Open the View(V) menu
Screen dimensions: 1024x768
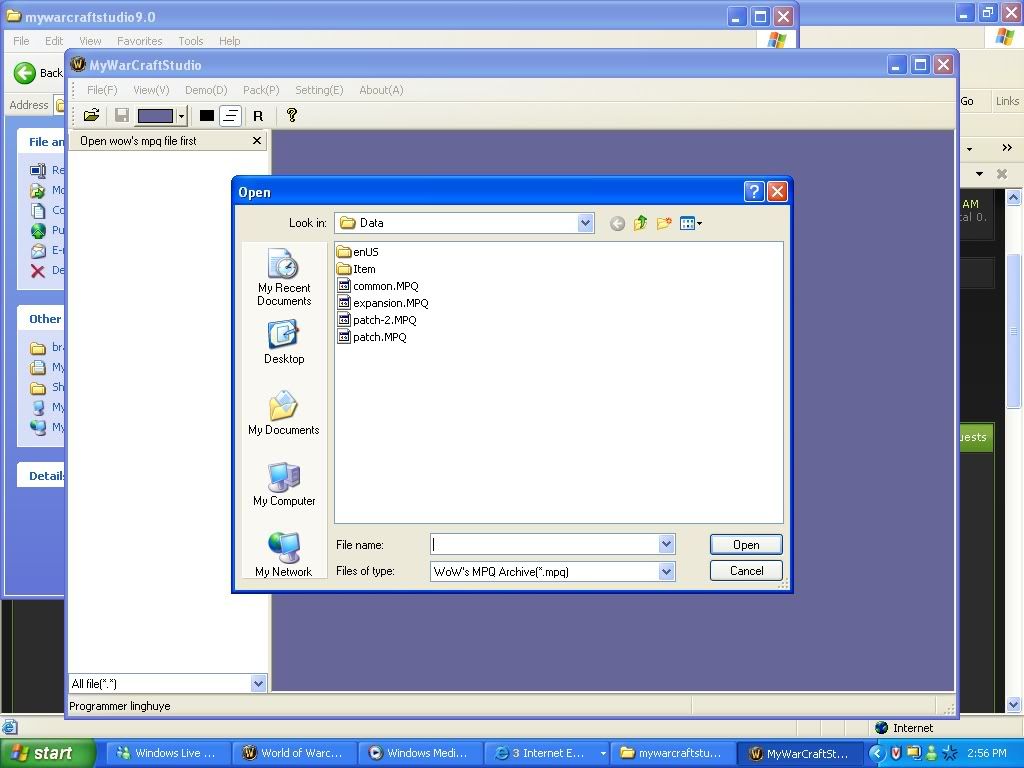coord(151,90)
